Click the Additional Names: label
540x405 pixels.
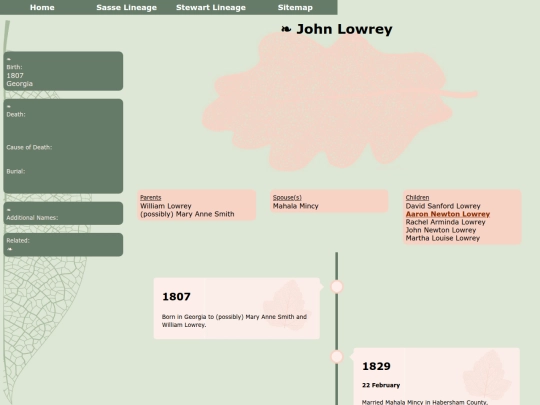tap(32, 218)
